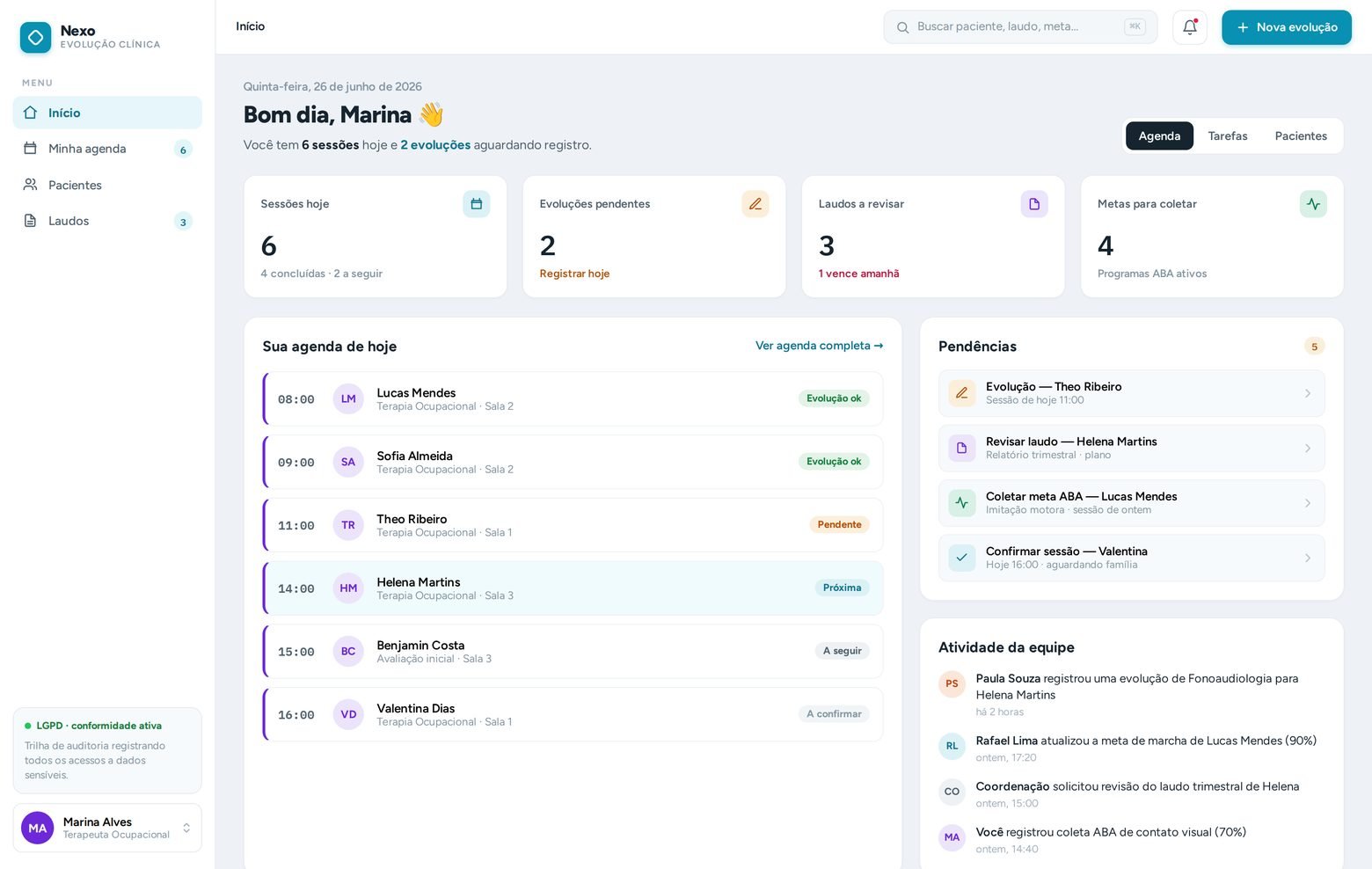Screen dimensions: 1372x869
Task: Click the search magnifier icon
Action: click(902, 27)
